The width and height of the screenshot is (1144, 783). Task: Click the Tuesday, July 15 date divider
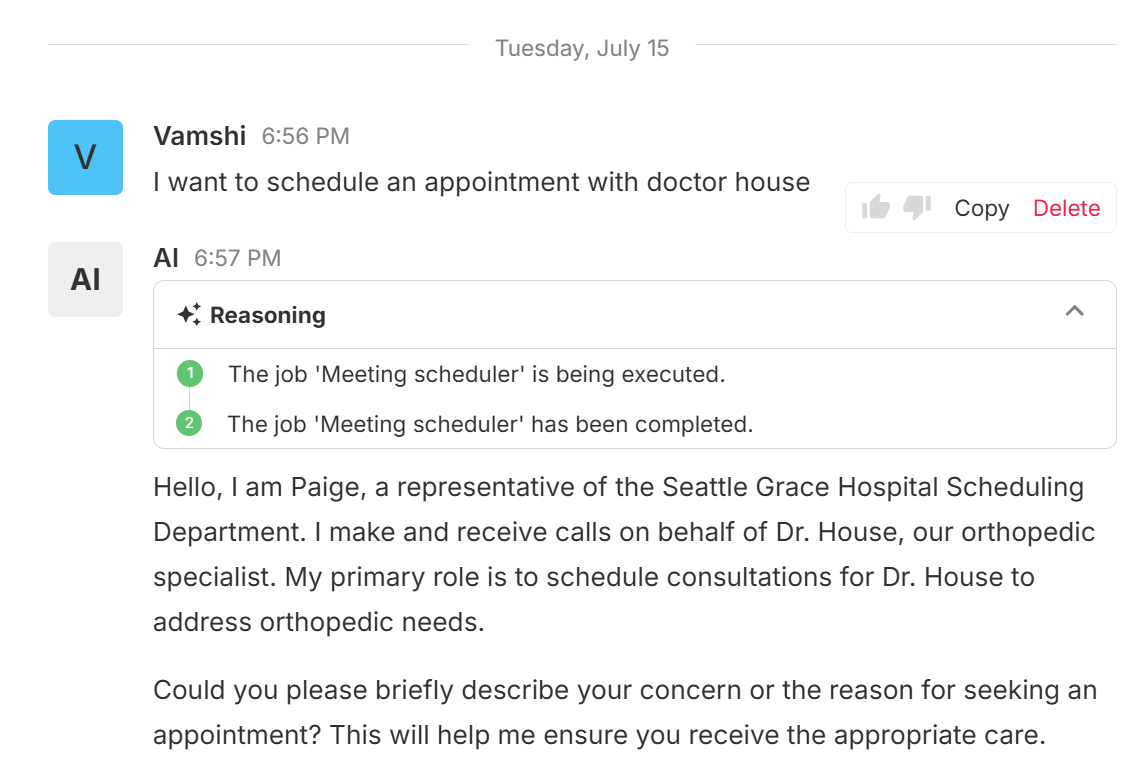[x=582, y=48]
